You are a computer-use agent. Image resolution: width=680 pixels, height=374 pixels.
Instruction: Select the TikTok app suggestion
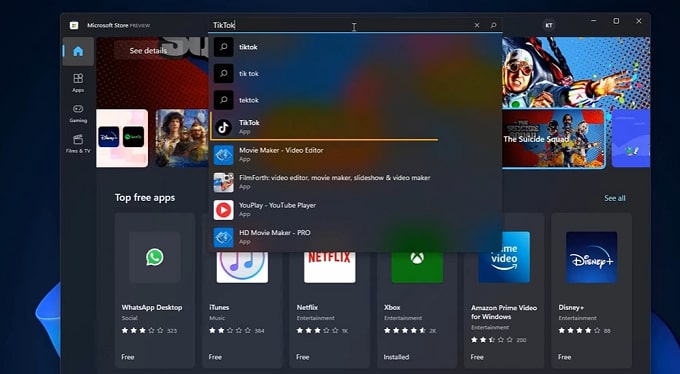click(324, 127)
